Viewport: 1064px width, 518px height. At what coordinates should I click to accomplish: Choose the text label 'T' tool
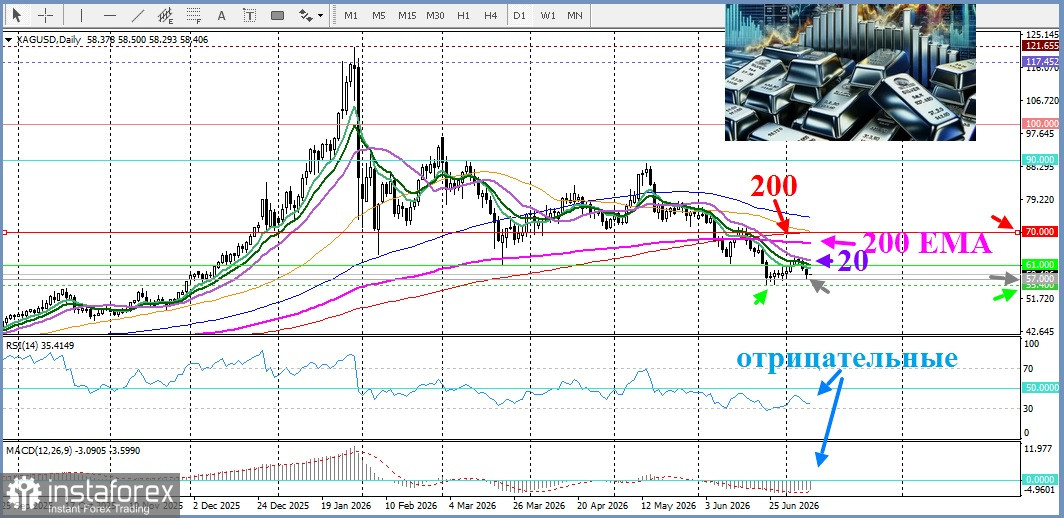coord(250,15)
